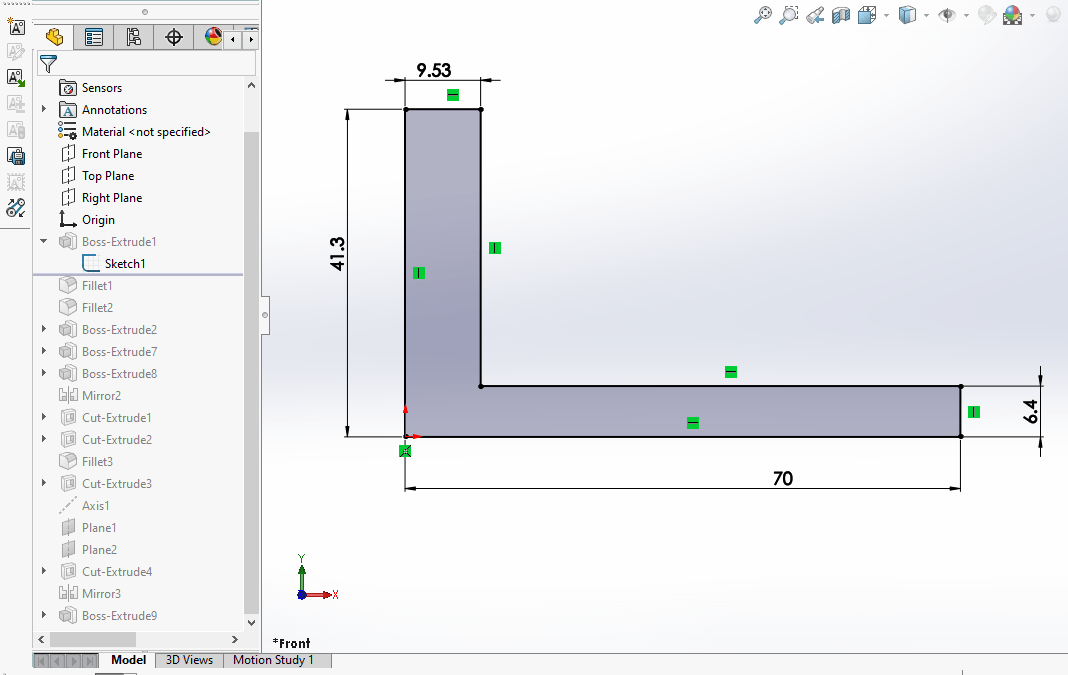Image resolution: width=1068 pixels, height=675 pixels.
Task: Click the Edit Appearance icon
Action: click(987, 15)
